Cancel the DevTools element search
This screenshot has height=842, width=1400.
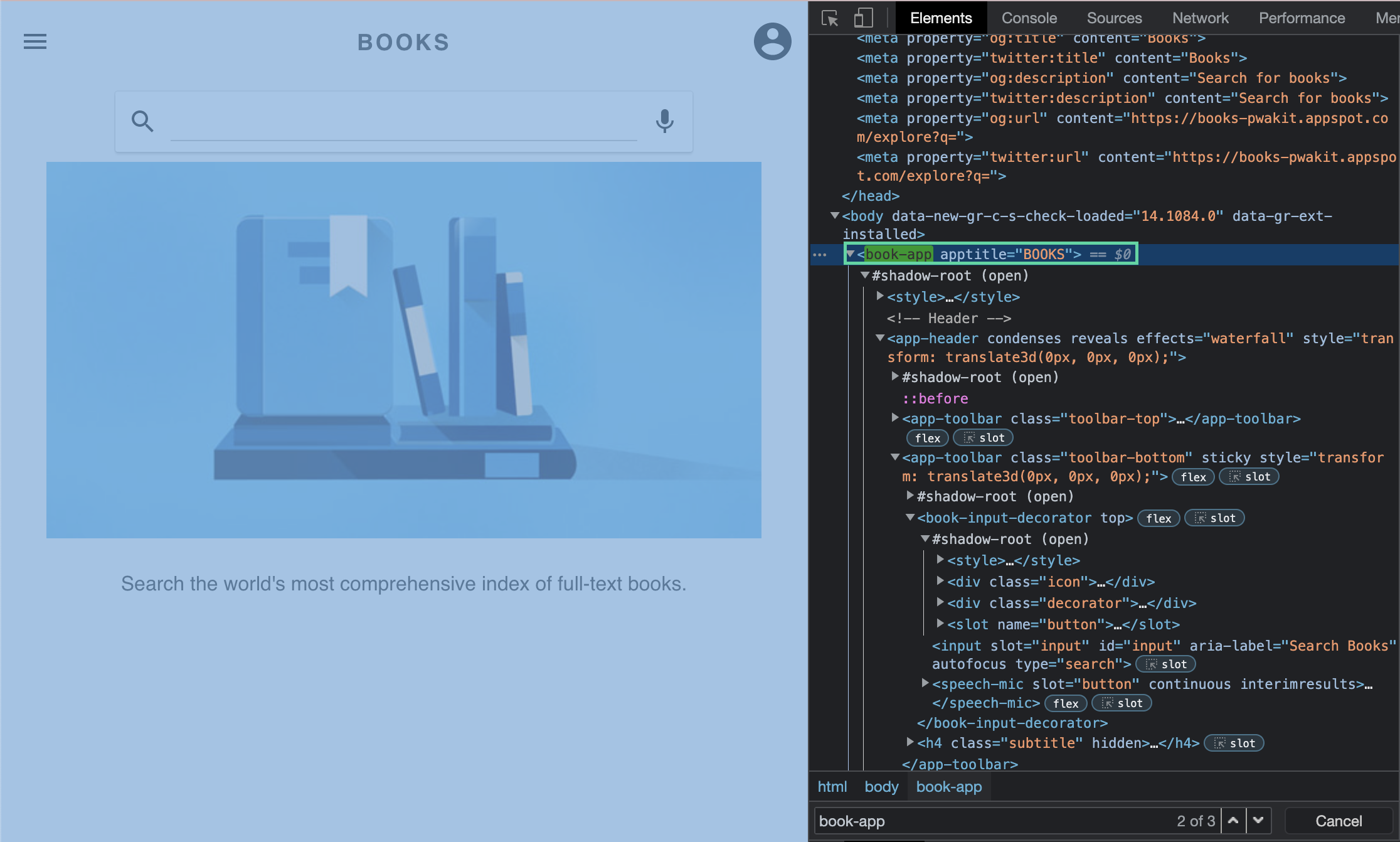click(1338, 821)
